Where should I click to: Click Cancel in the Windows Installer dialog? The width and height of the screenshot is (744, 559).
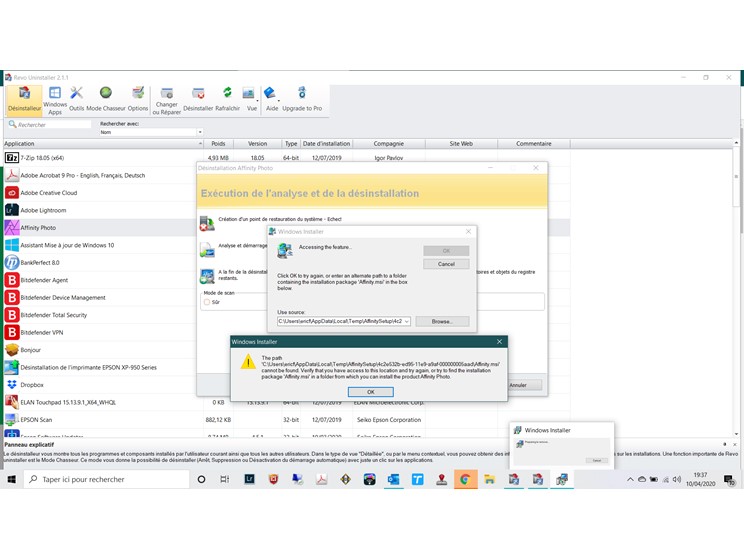[446, 264]
